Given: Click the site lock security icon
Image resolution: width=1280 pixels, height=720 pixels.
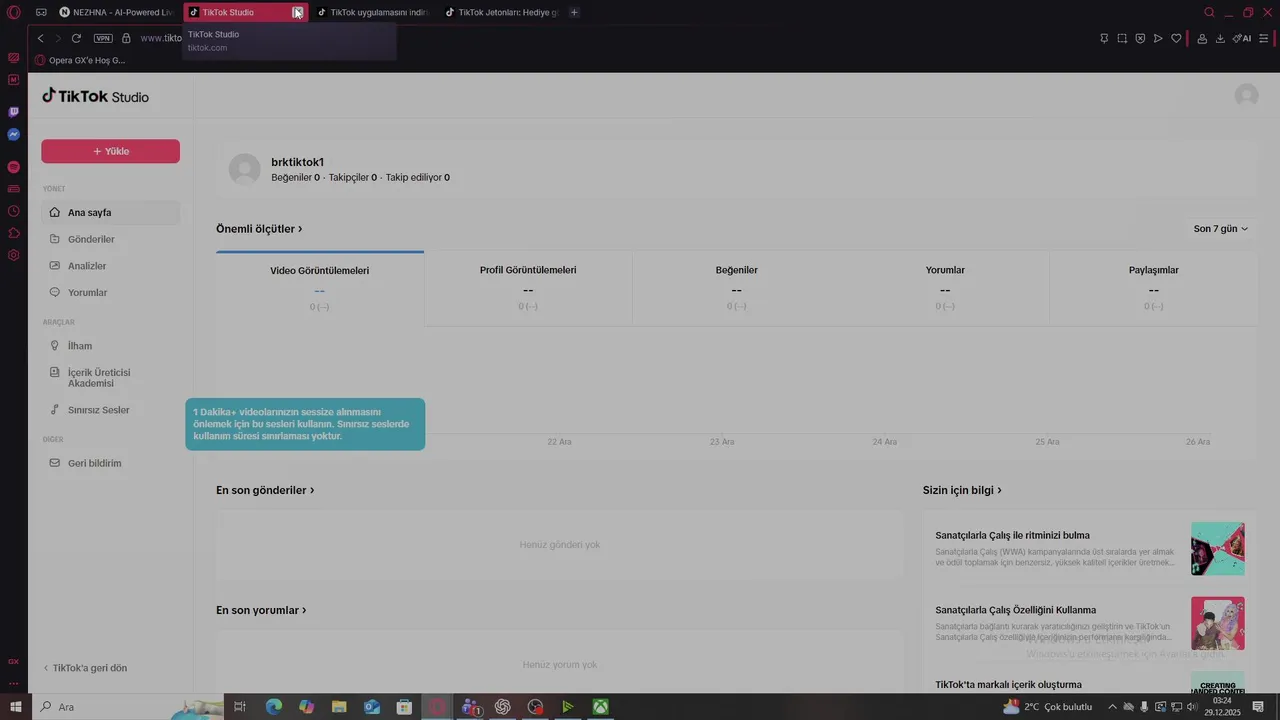Looking at the screenshot, I should [x=126, y=38].
